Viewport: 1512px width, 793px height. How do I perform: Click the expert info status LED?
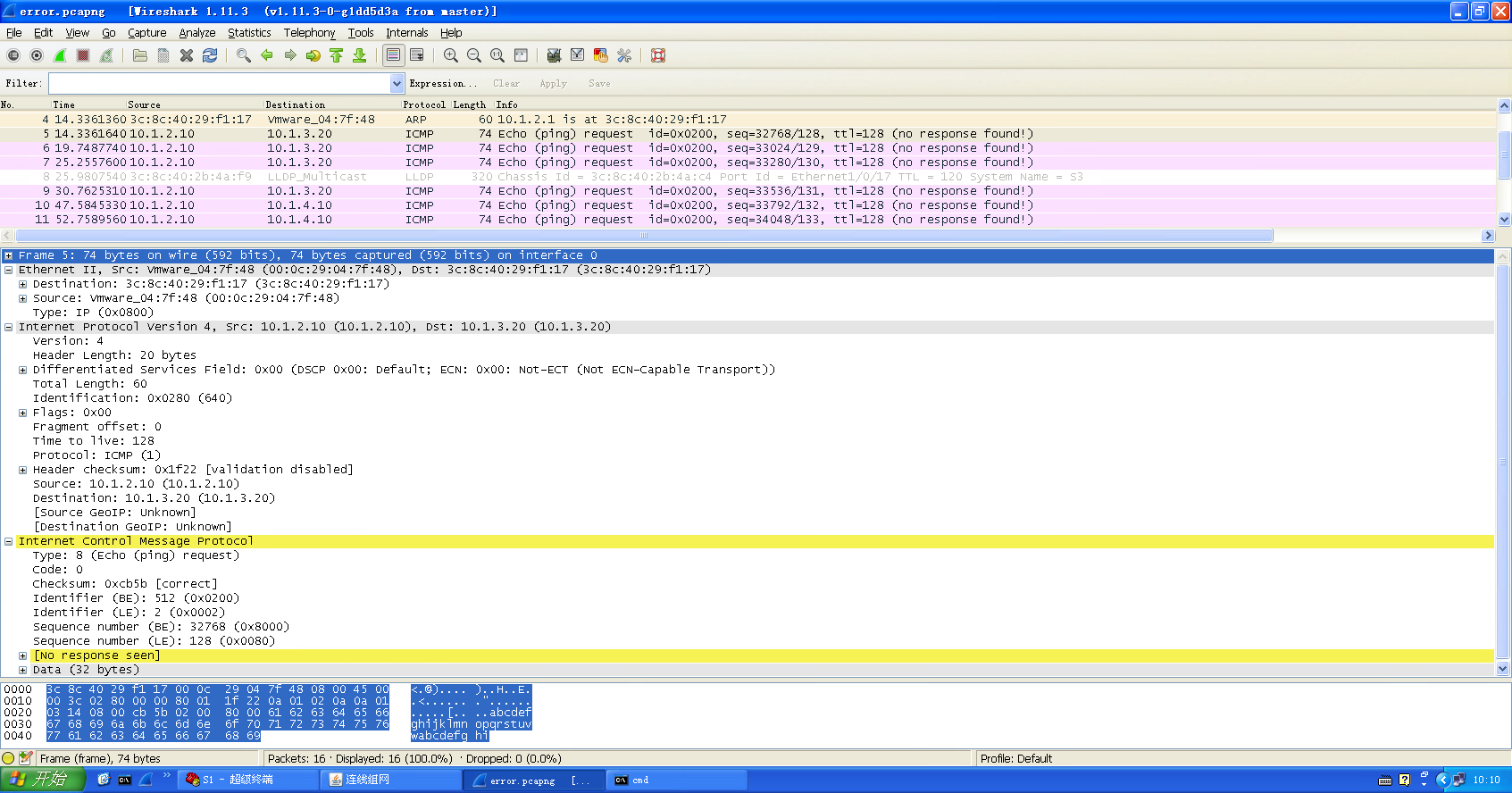point(9,758)
